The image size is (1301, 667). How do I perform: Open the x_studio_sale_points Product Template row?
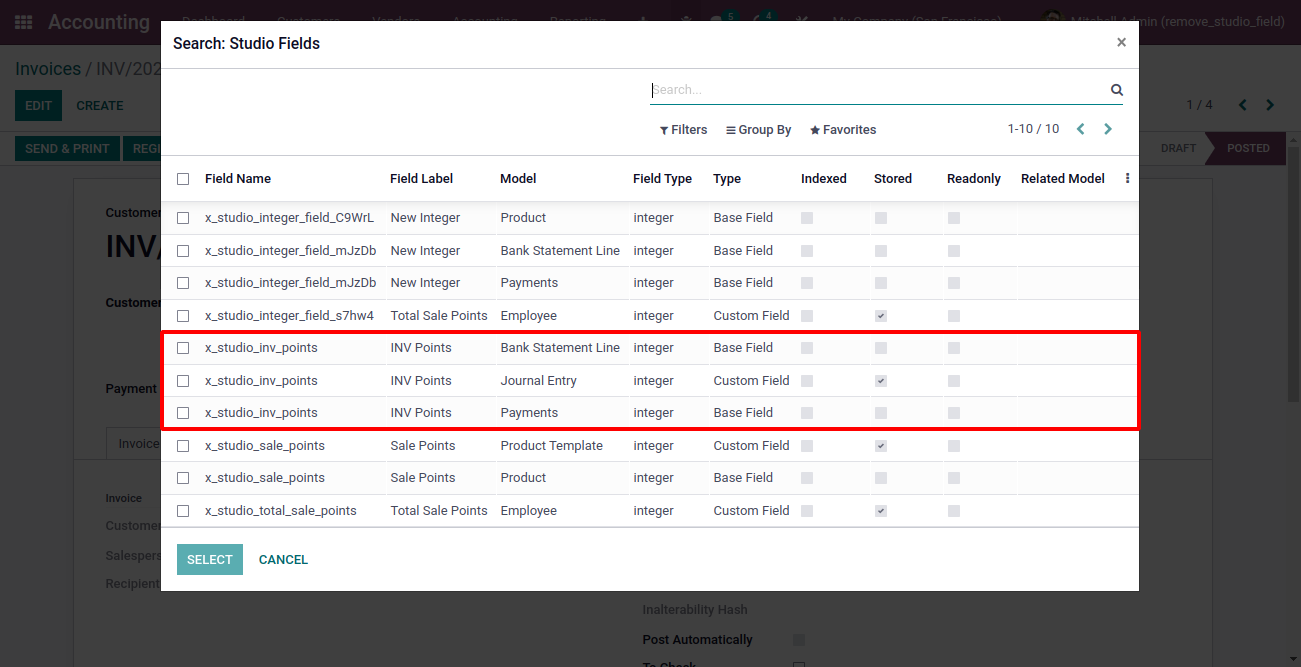(x=650, y=446)
